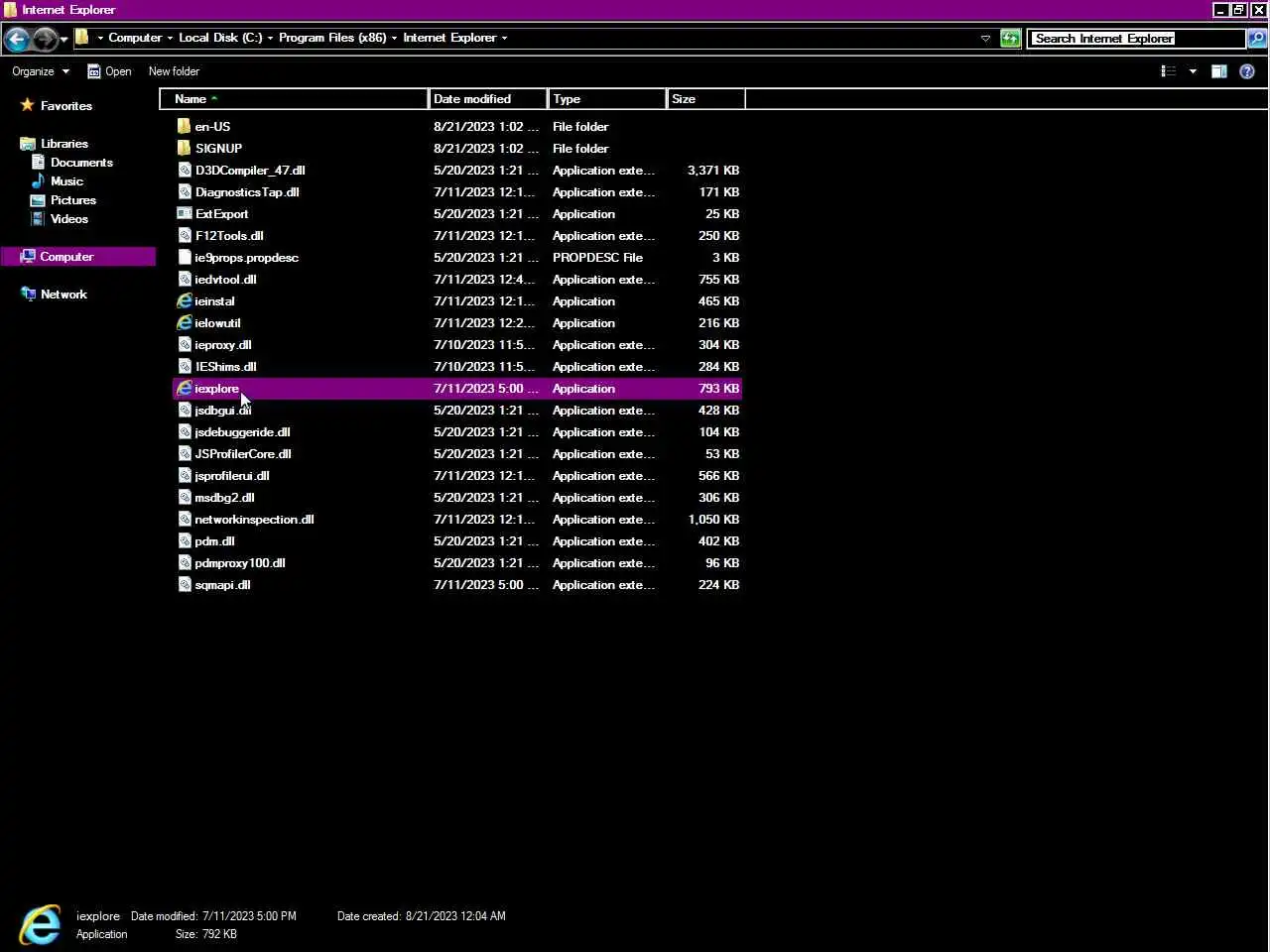Sort by Date modified column header

coord(487,99)
